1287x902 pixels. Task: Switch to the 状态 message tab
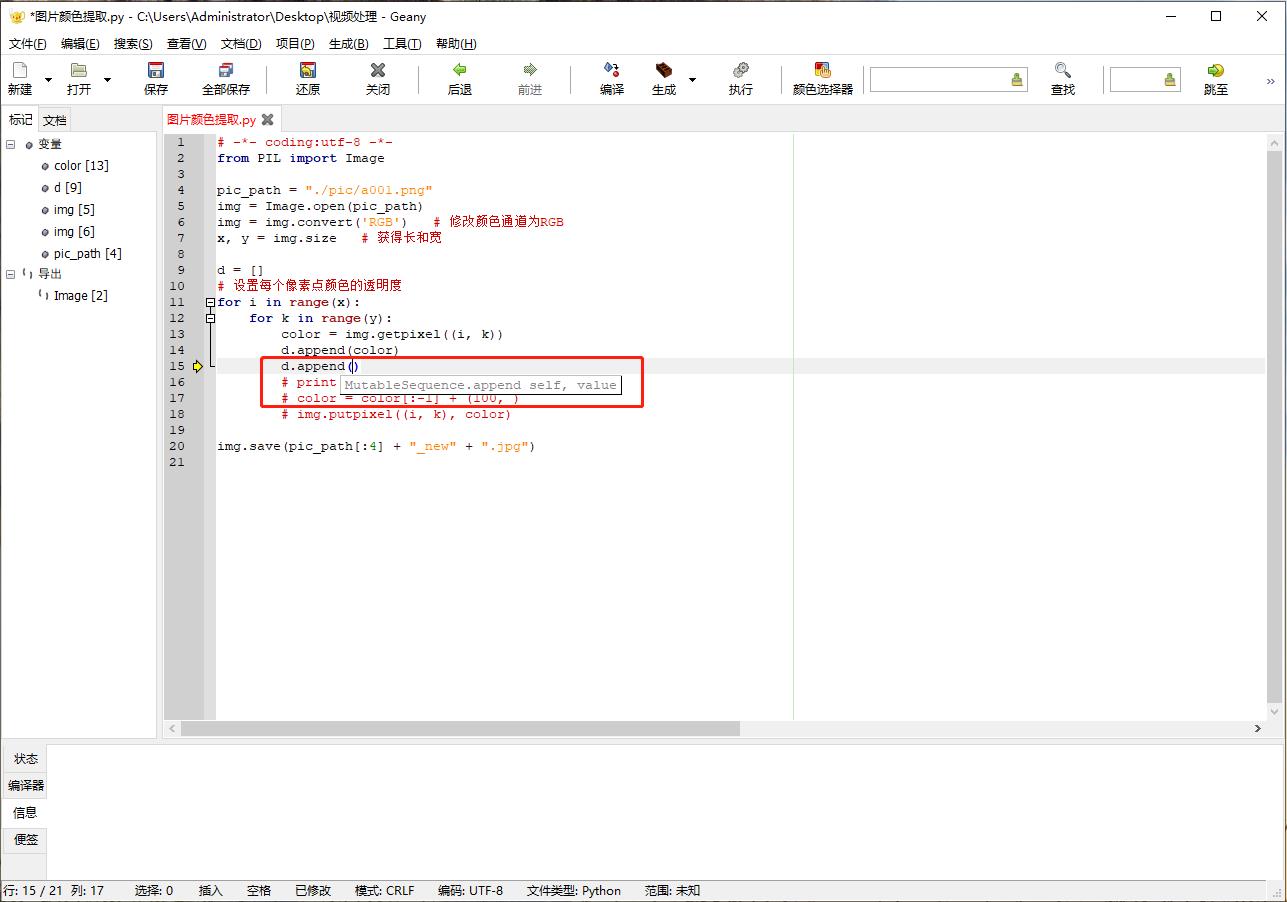coord(26,759)
